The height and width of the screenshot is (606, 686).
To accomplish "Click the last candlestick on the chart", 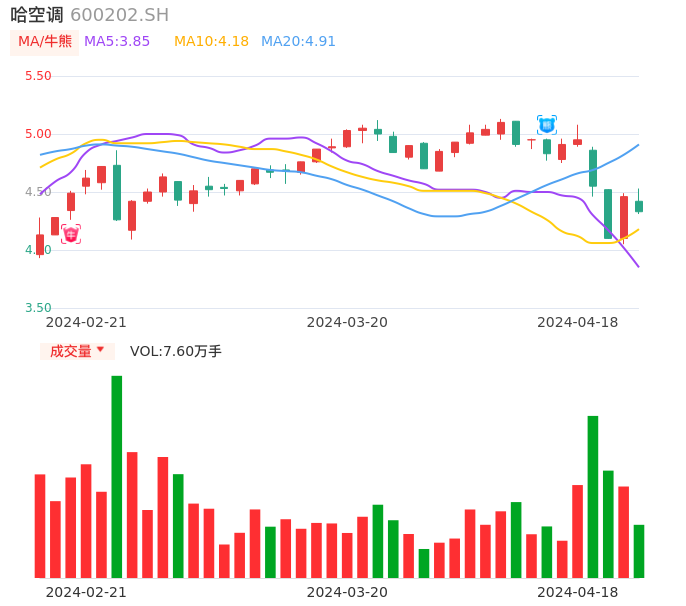I will pyautogui.click(x=639, y=206).
